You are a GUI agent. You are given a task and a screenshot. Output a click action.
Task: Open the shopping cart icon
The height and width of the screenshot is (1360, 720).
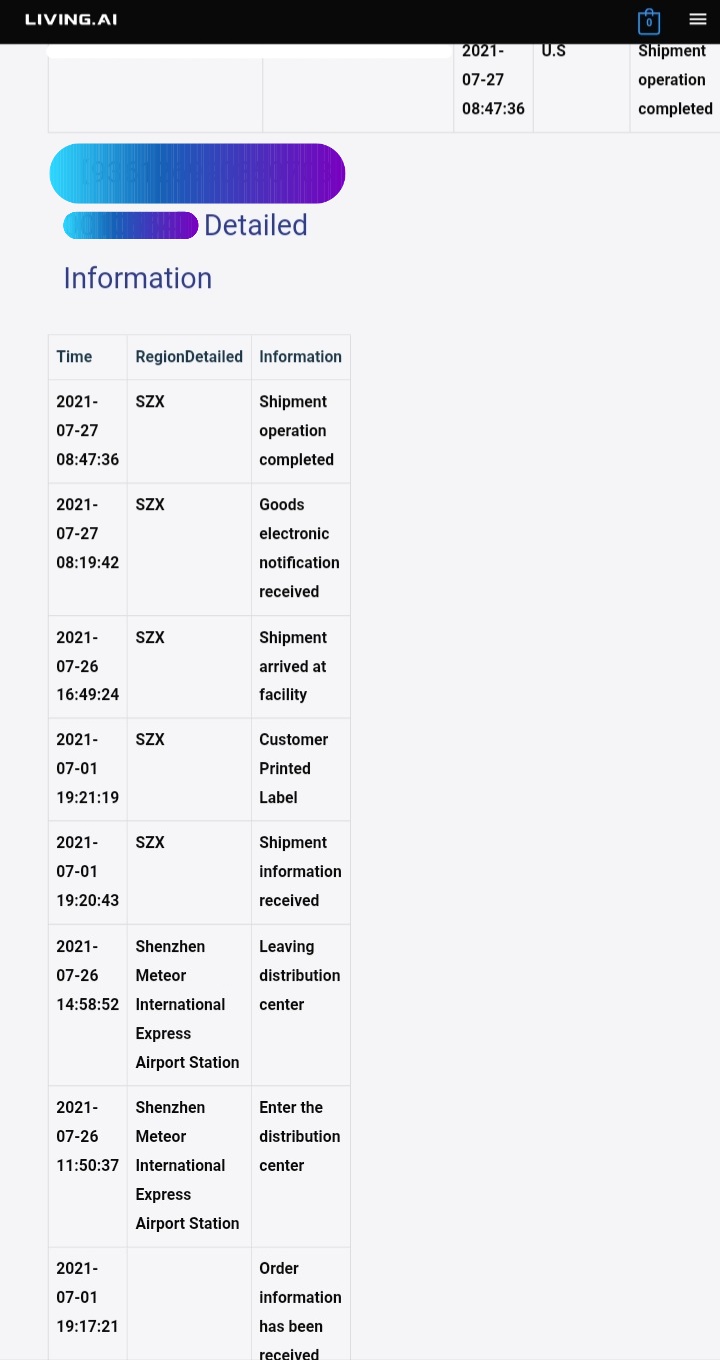(648, 21)
